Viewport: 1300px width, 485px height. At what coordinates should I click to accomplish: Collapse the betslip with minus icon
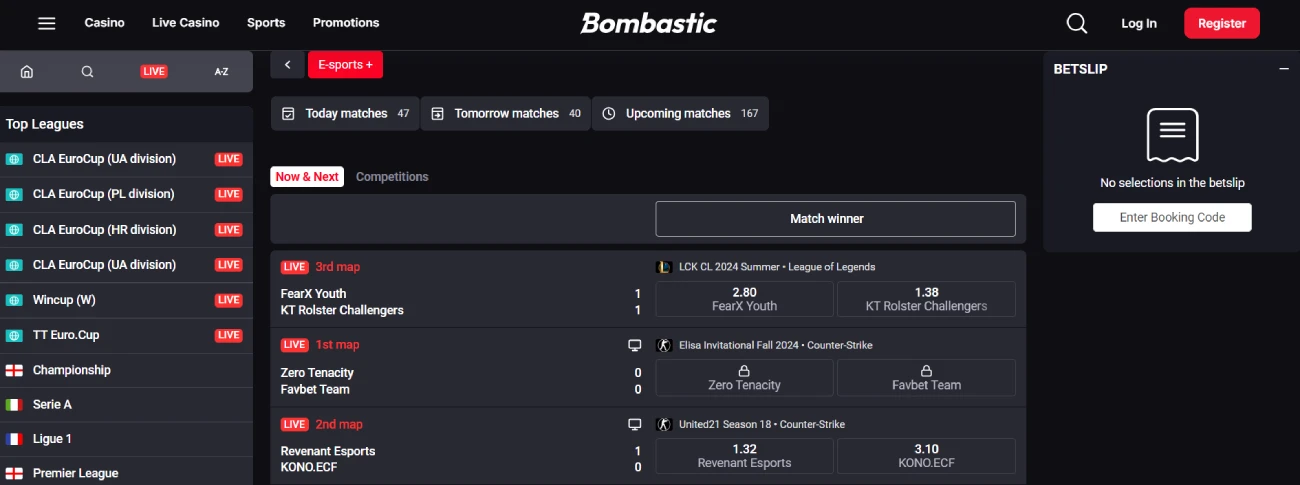click(x=1284, y=69)
